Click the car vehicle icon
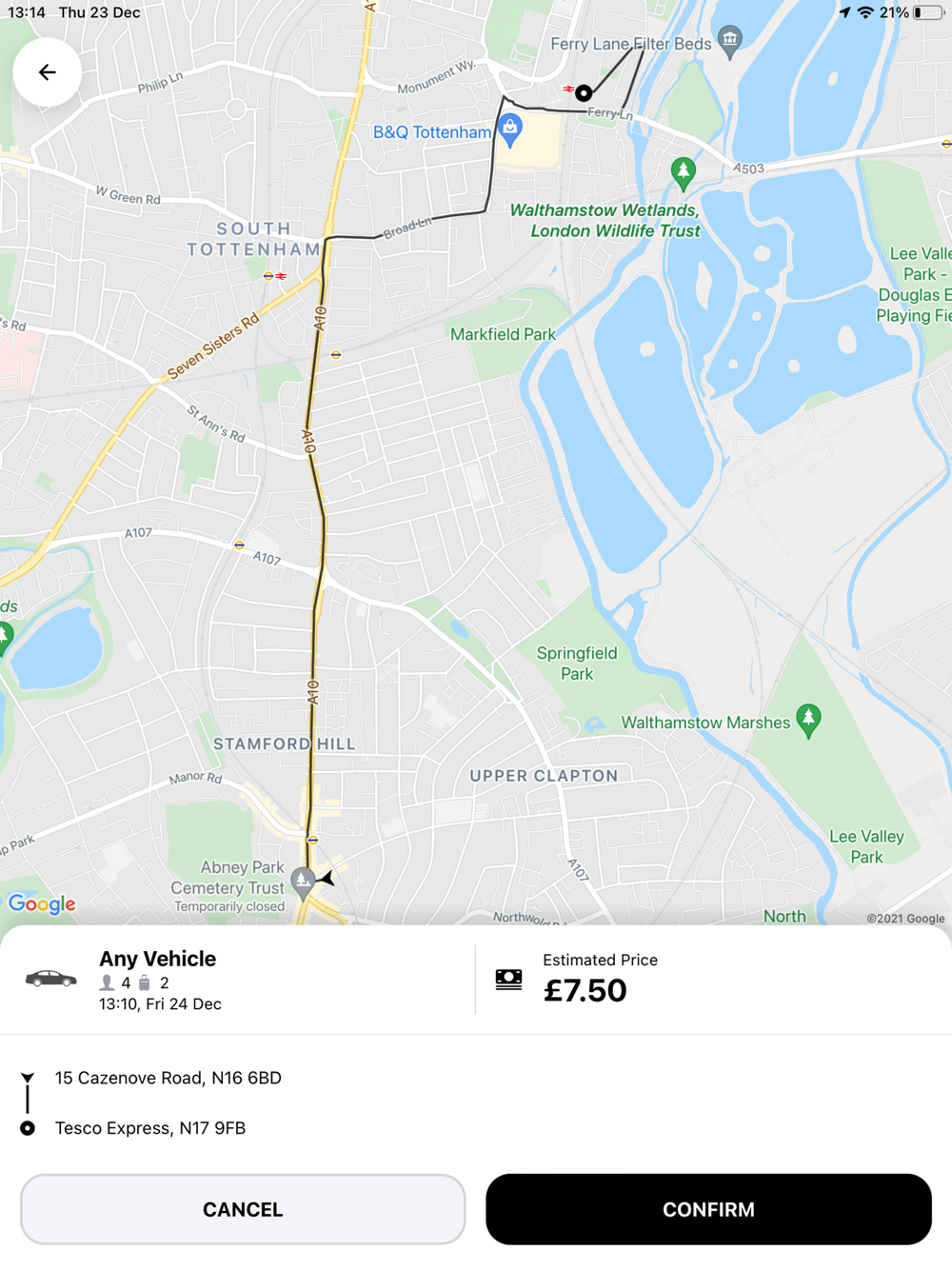952x1270 pixels. click(x=50, y=979)
